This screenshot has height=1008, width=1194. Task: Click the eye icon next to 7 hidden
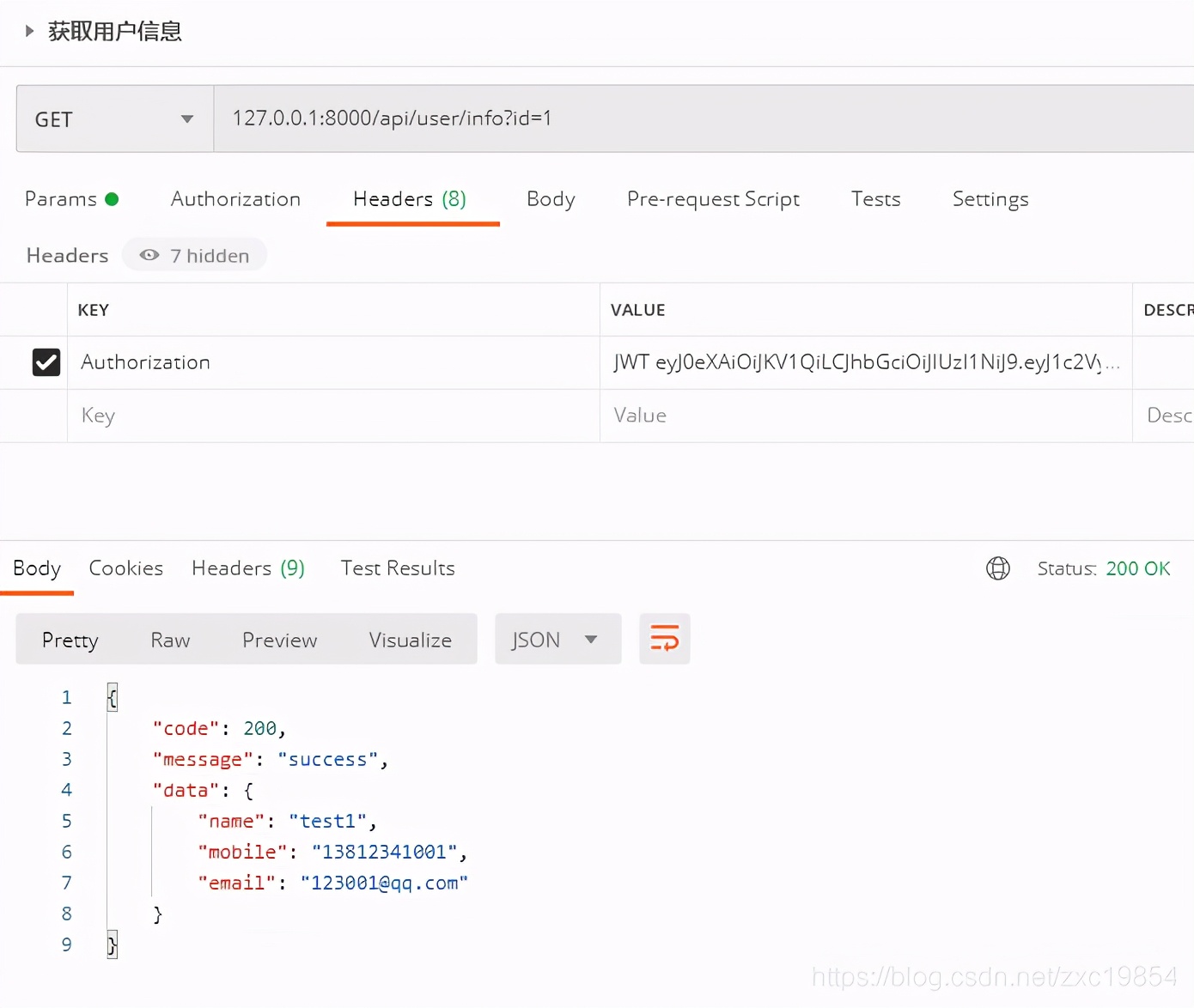pos(149,254)
